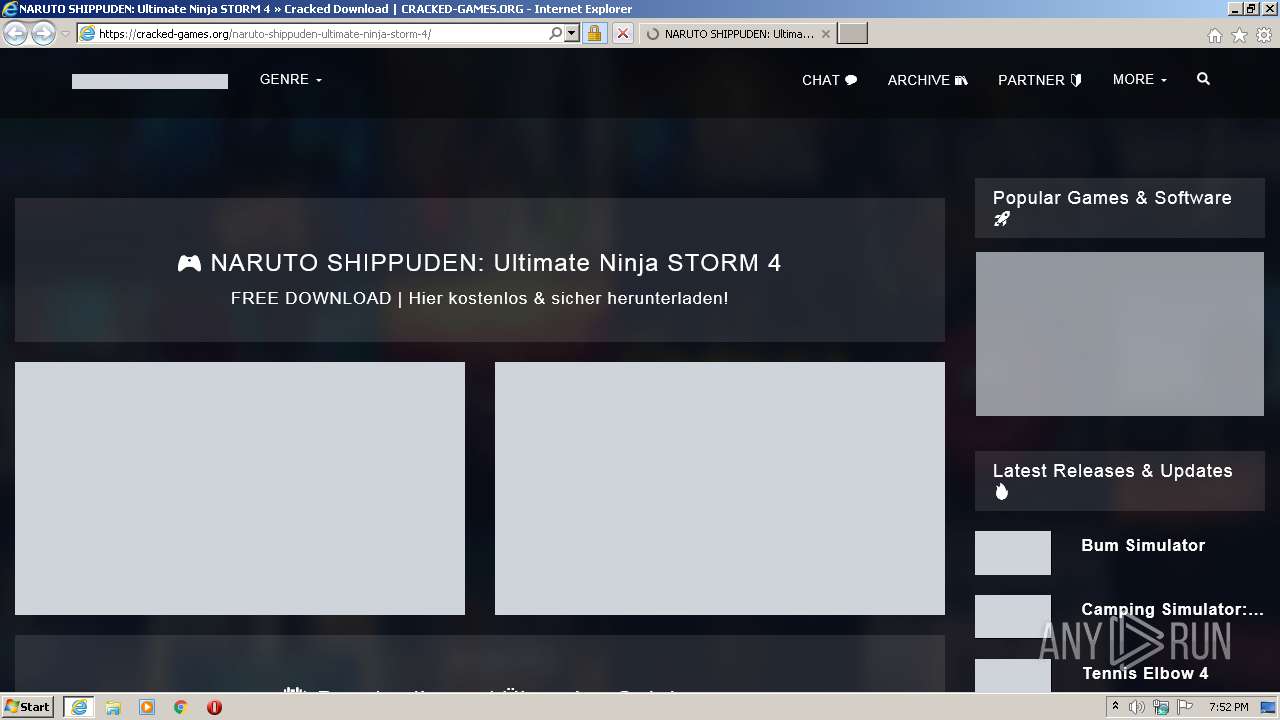1280x720 pixels.
Task: Open the file explorer taskbar icon
Action: [x=113, y=707]
